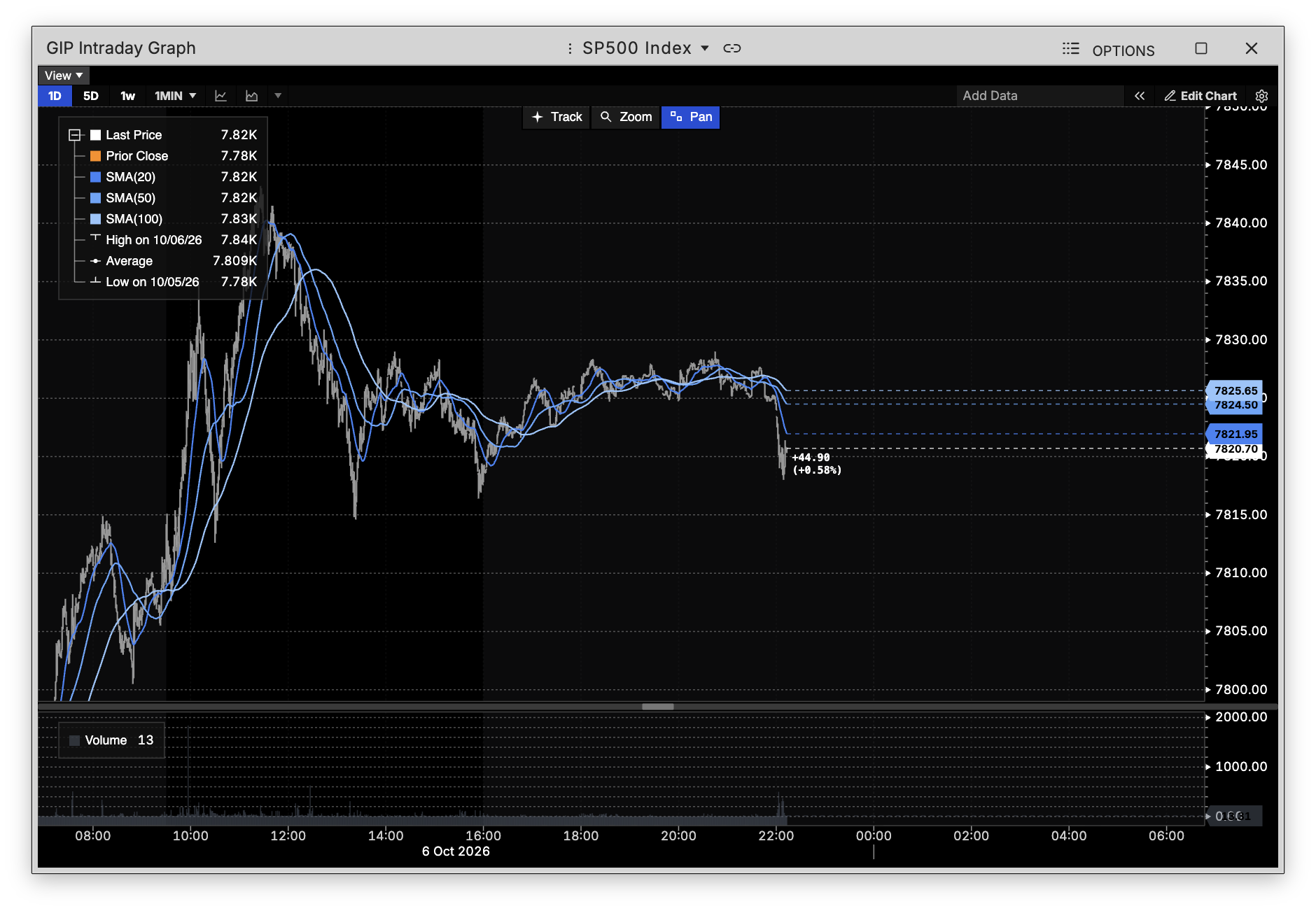Screen dimensions: 1316x911
Task: Select the area chart type icon
Action: (251, 96)
